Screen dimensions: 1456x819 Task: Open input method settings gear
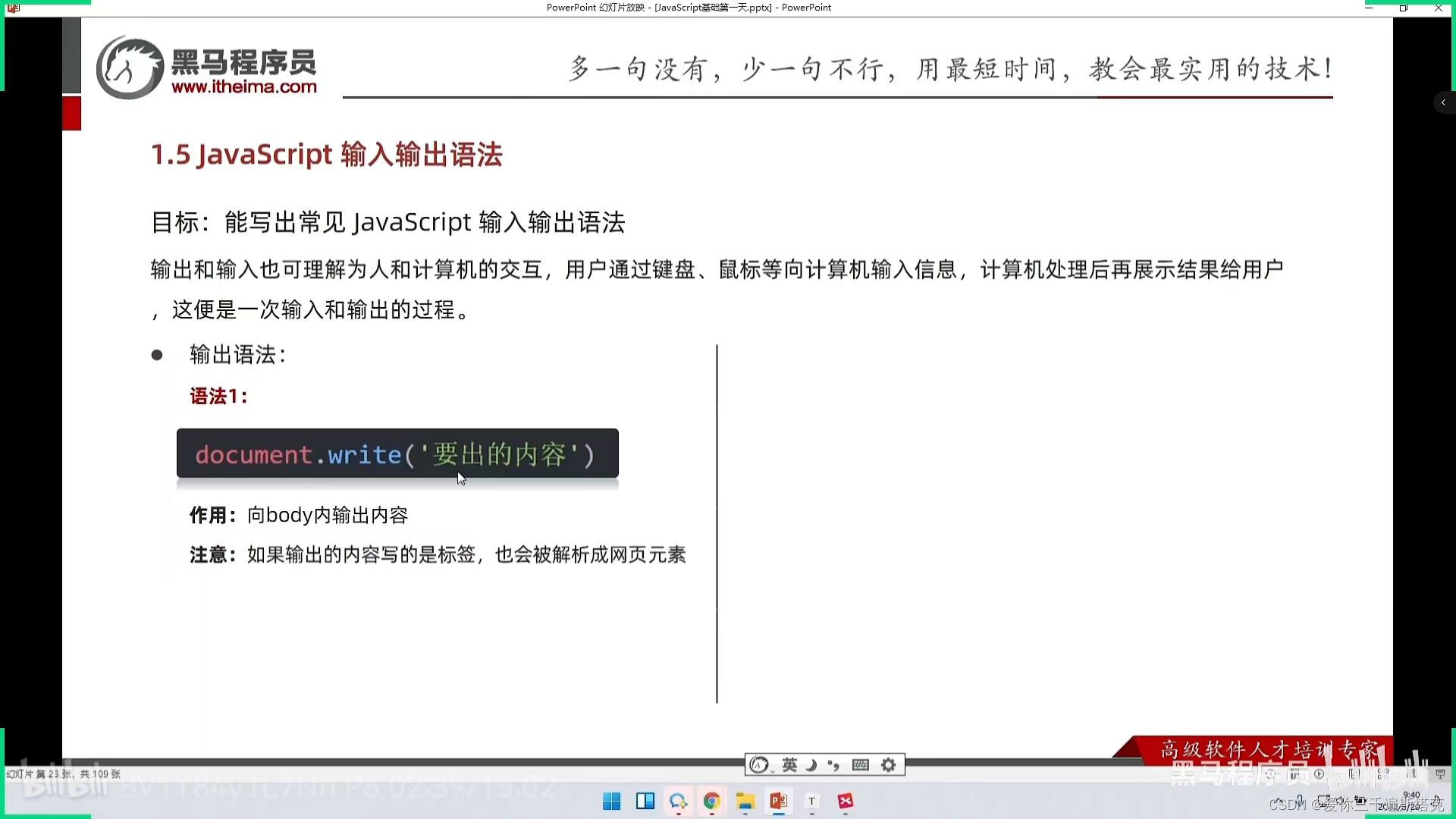pos(889,765)
